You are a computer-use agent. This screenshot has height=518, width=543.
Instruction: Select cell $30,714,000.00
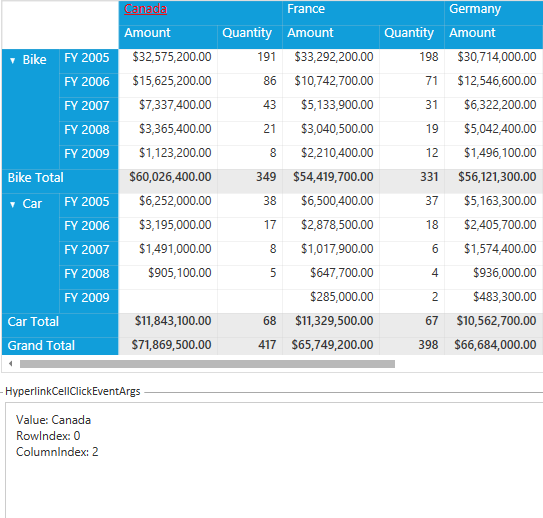point(494,61)
